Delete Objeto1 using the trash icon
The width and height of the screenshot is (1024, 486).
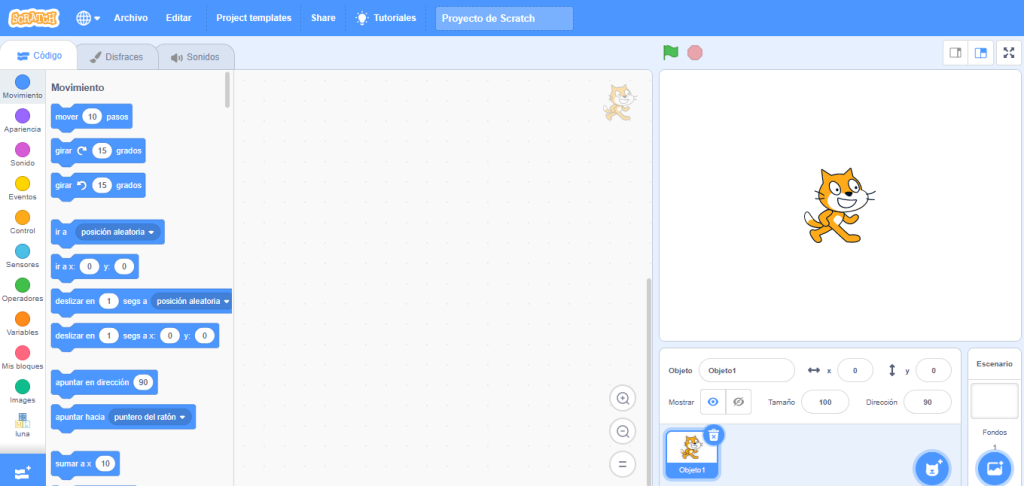(713, 434)
